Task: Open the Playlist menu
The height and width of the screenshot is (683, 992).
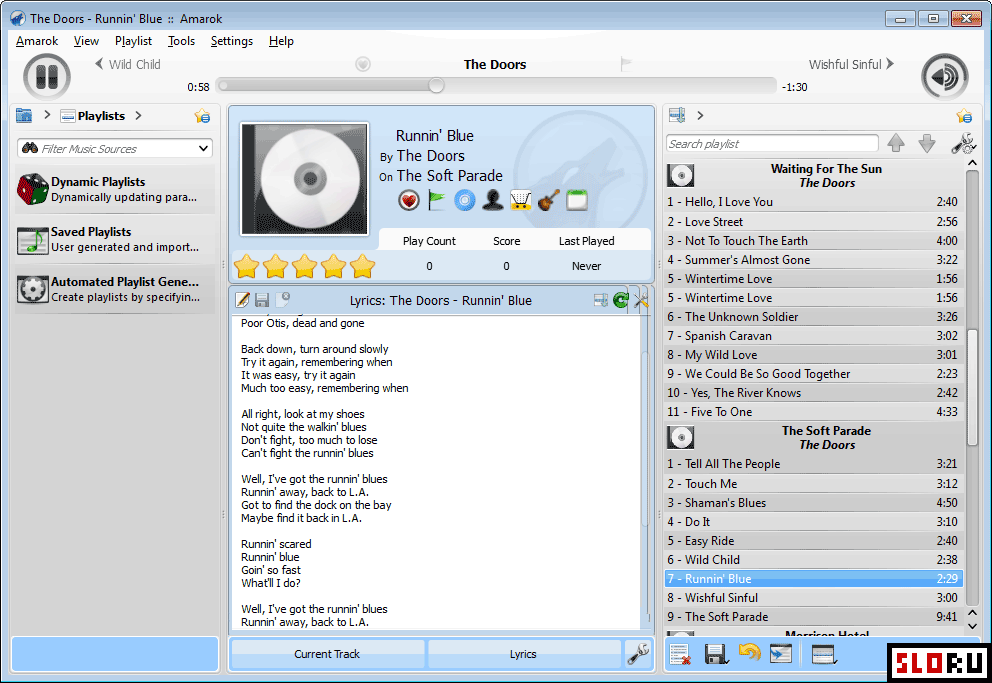Action: pos(133,41)
